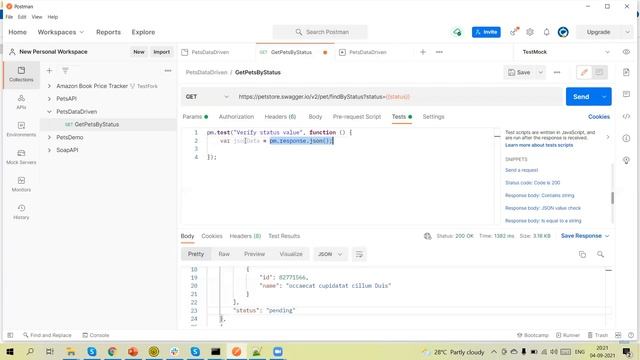Open the notifications bell
Viewport: 640px width, 360px height.
coord(547,32)
